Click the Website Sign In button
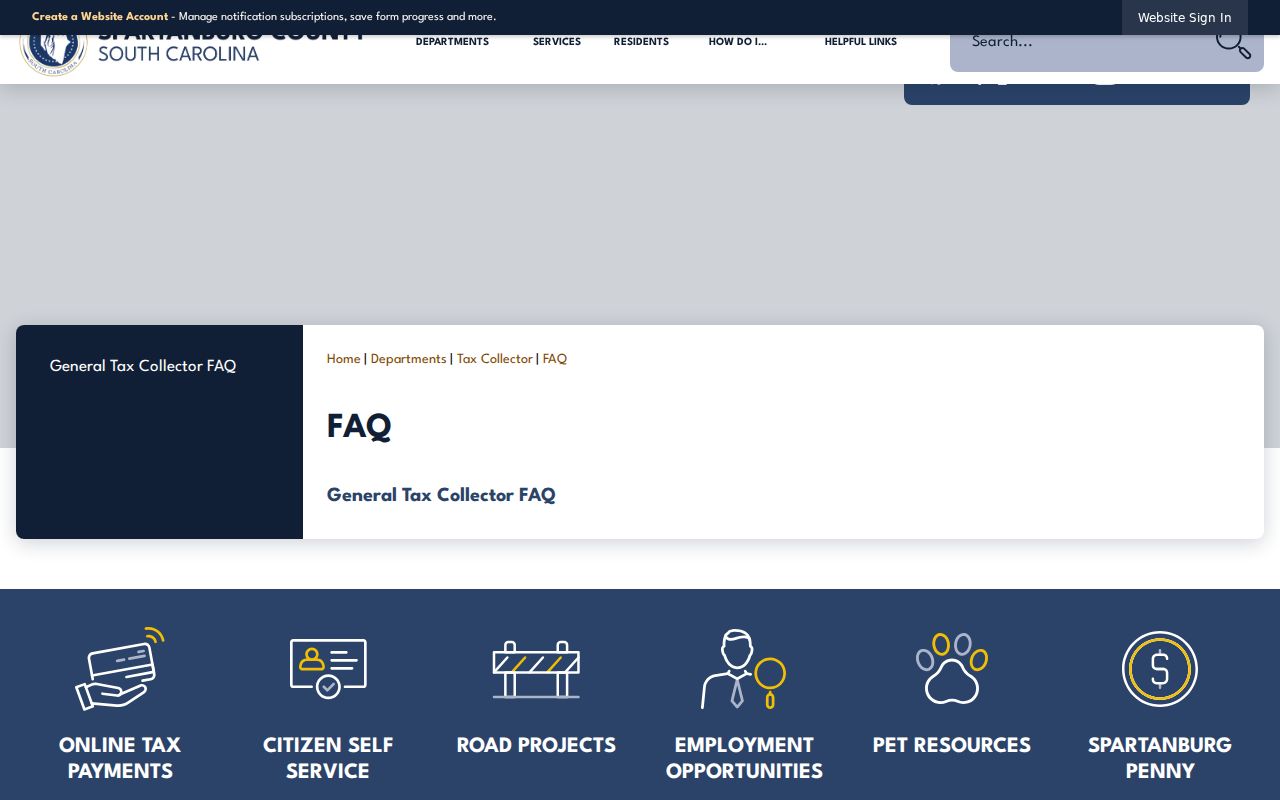This screenshot has width=1280, height=800. 1184,17
